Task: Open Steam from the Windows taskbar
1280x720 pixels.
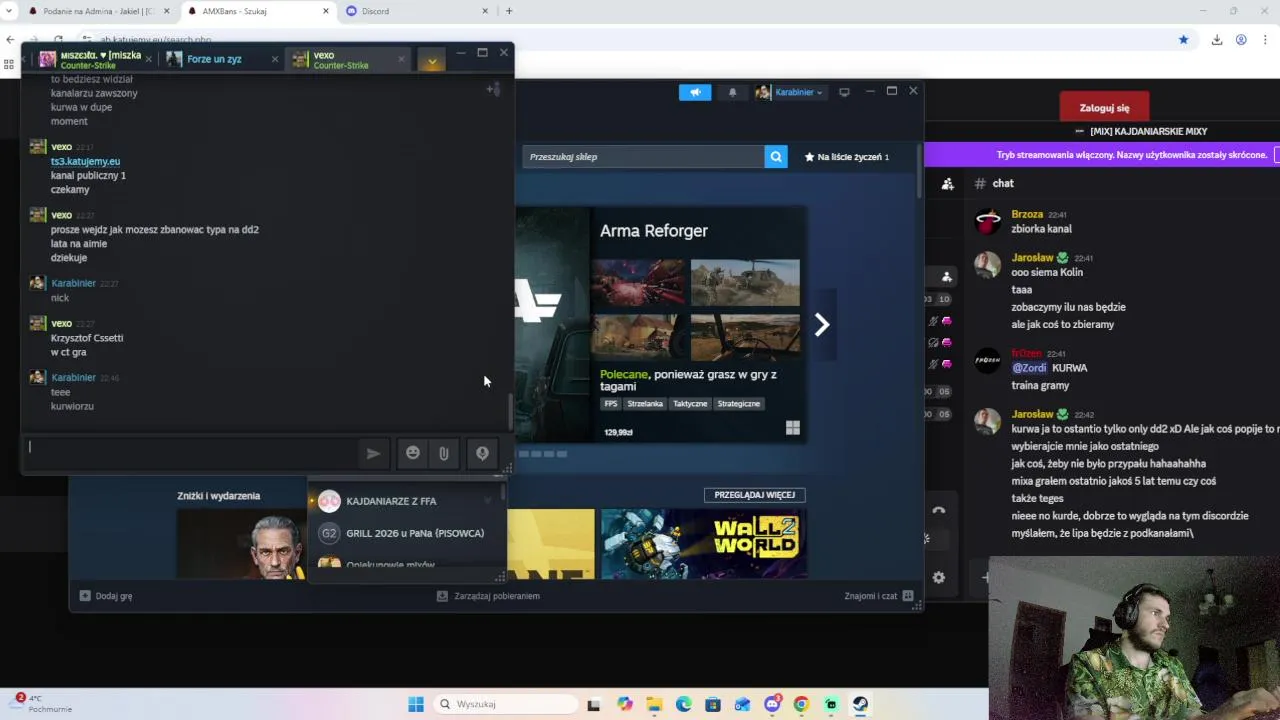Action: [860, 704]
